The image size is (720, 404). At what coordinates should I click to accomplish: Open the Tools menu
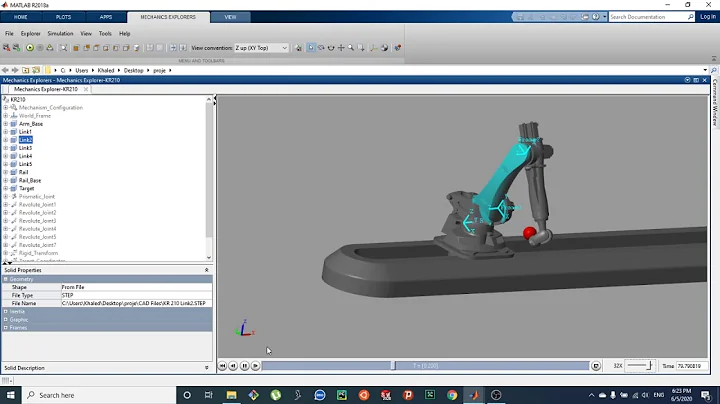[105, 34]
